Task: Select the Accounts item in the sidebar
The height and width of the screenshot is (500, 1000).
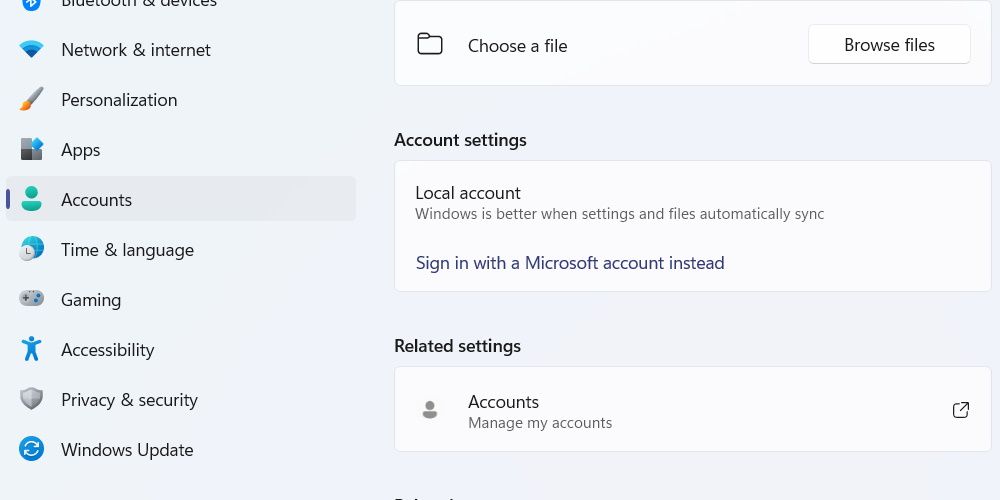Action: [x=96, y=200]
